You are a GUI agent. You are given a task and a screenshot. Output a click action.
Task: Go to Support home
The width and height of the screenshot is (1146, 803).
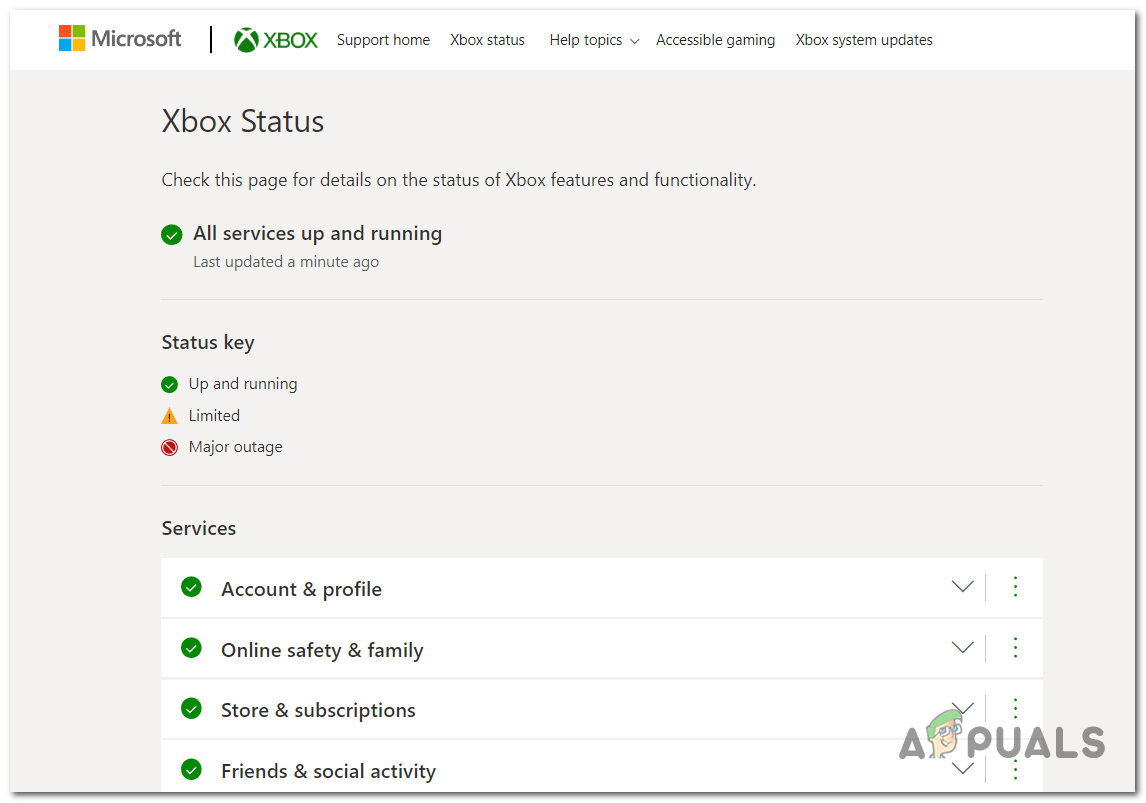pyautogui.click(x=383, y=40)
